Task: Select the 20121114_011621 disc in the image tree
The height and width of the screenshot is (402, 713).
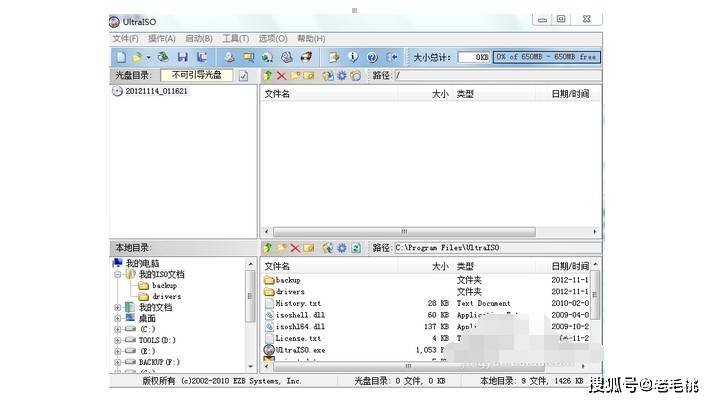Action: 156,91
